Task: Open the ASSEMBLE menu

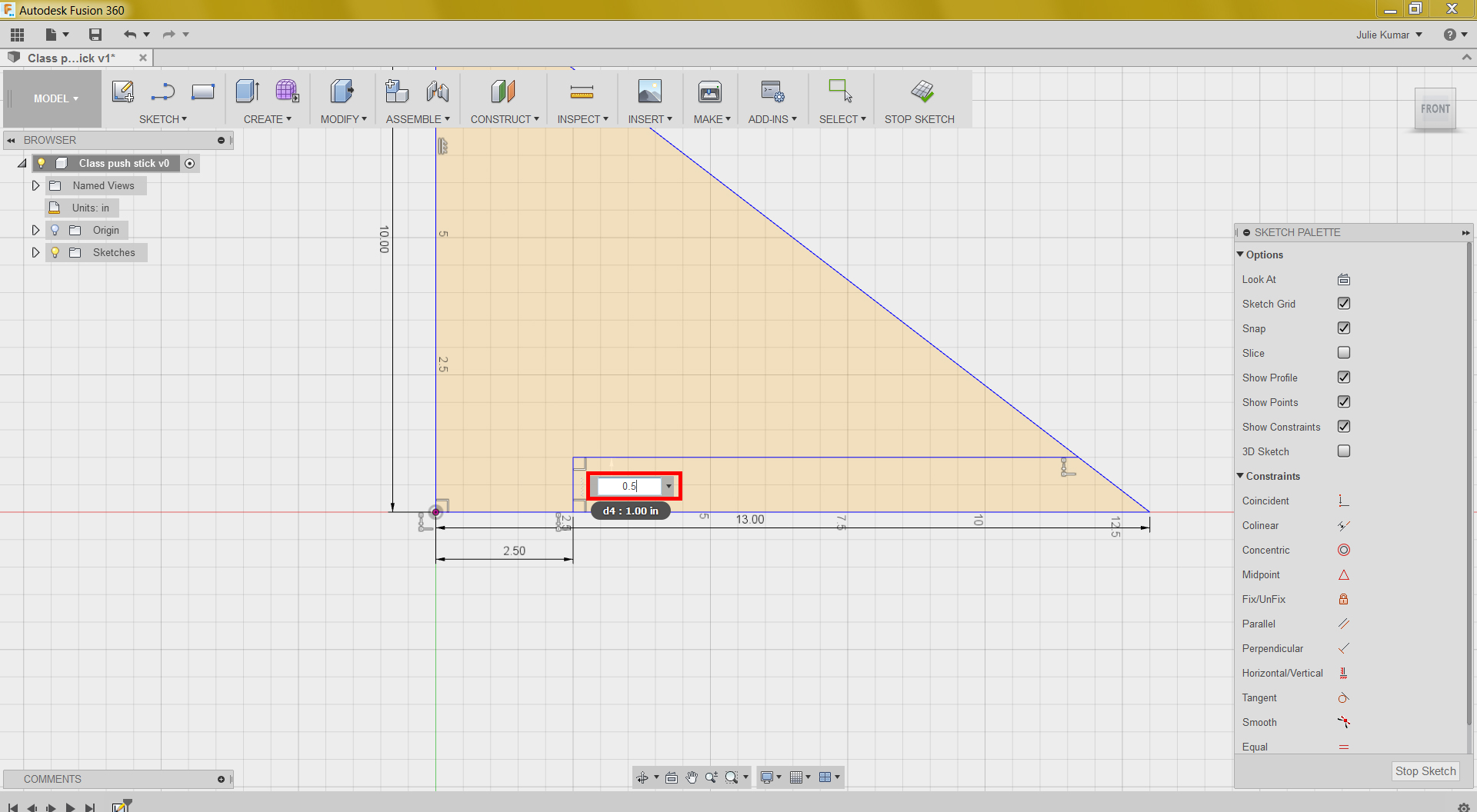Action: [418, 119]
